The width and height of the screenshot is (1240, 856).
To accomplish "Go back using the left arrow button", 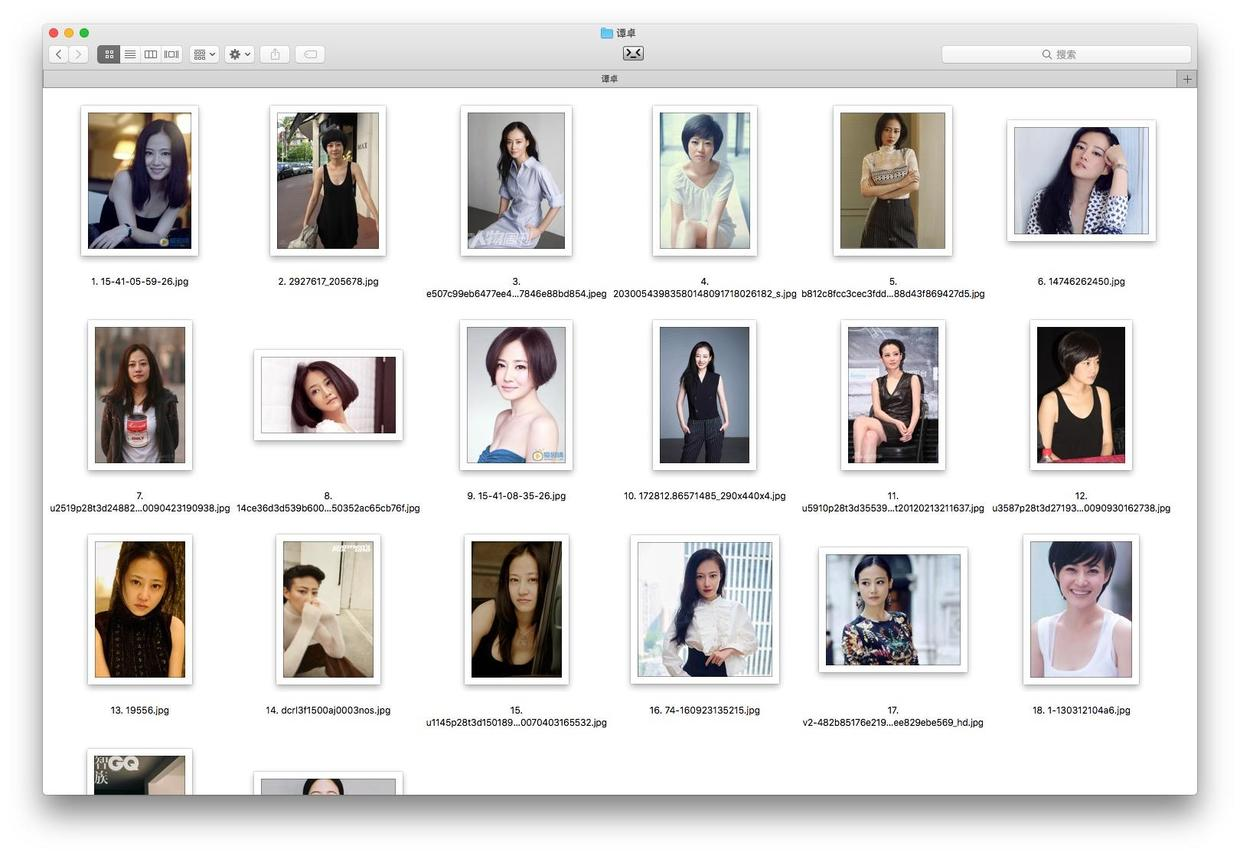I will 59,54.
